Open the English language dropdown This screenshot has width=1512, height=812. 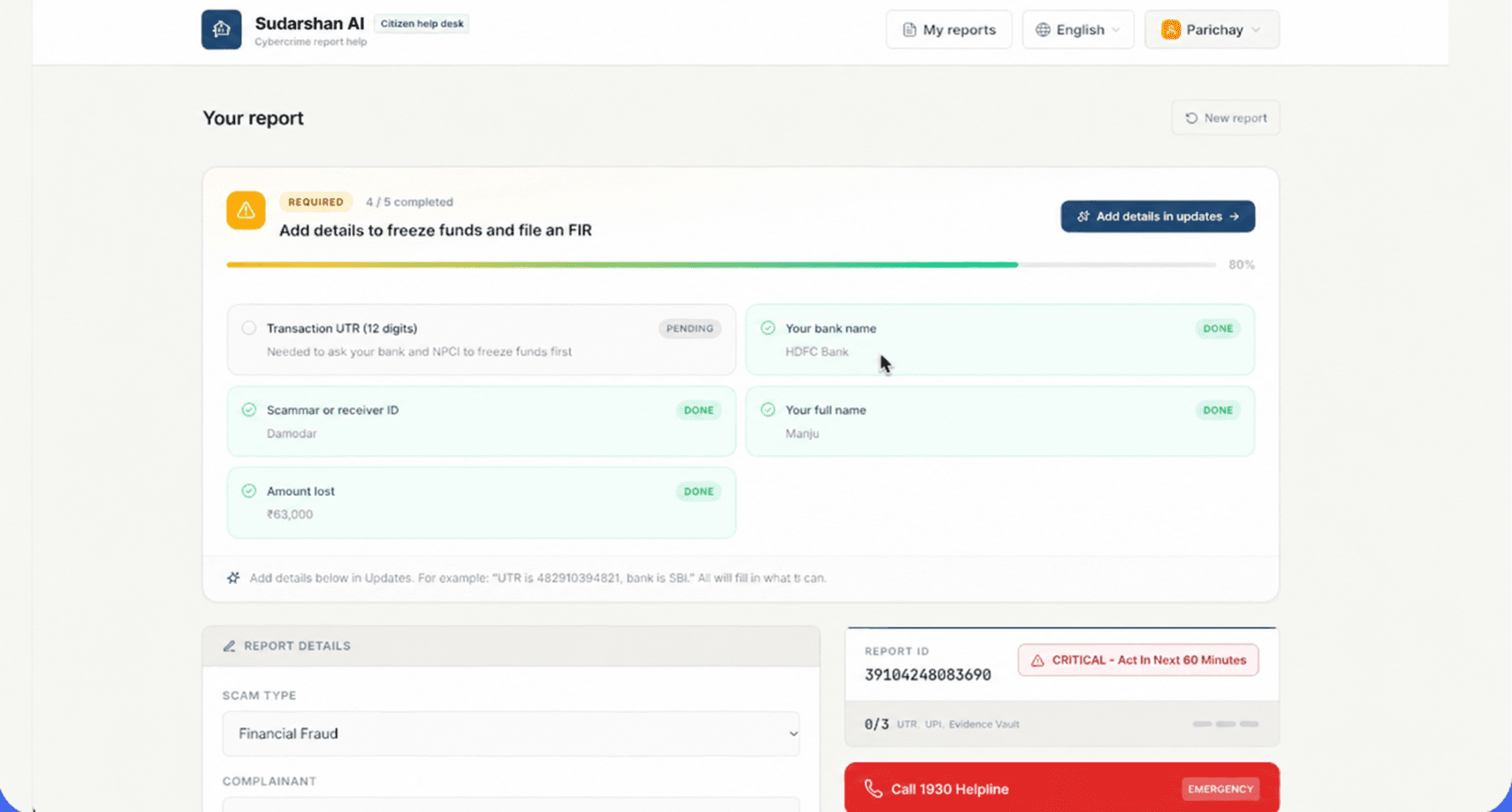click(x=1078, y=30)
